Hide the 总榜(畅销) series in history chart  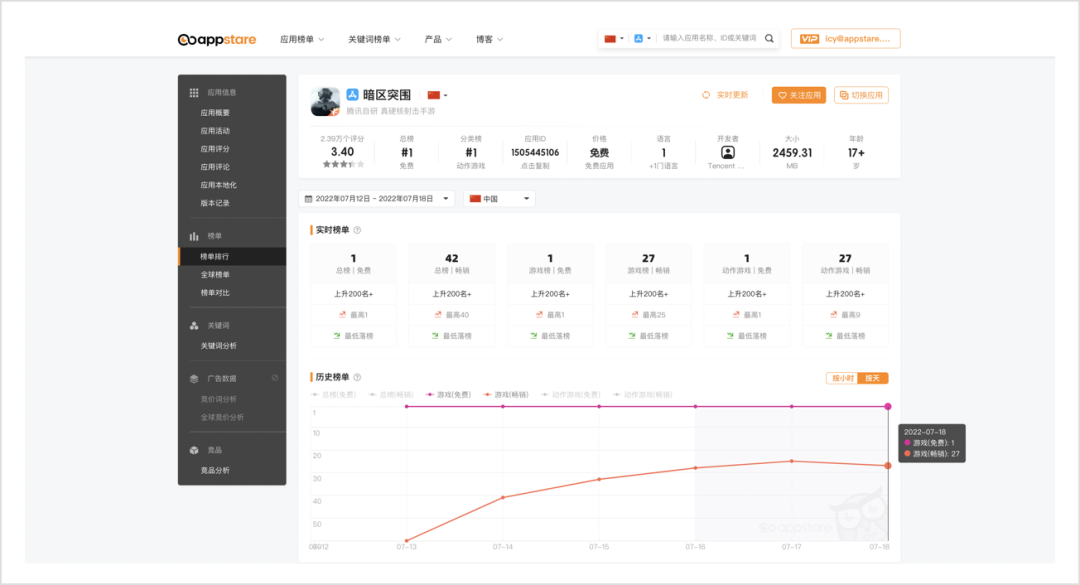point(397,394)
